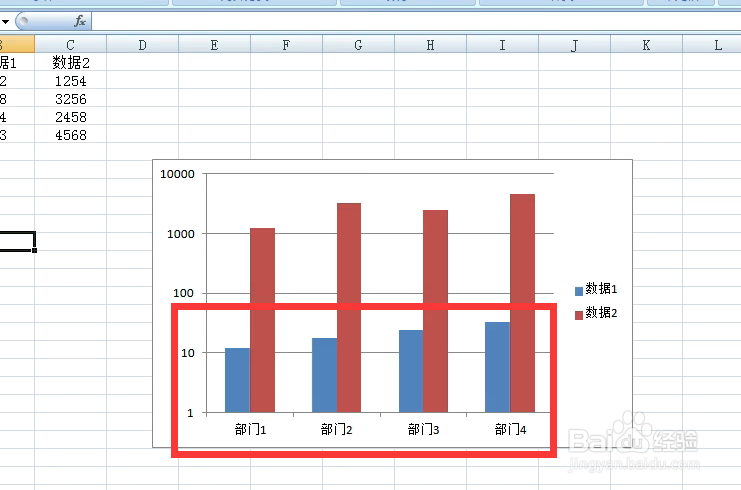Click category label 部门4

510,430
